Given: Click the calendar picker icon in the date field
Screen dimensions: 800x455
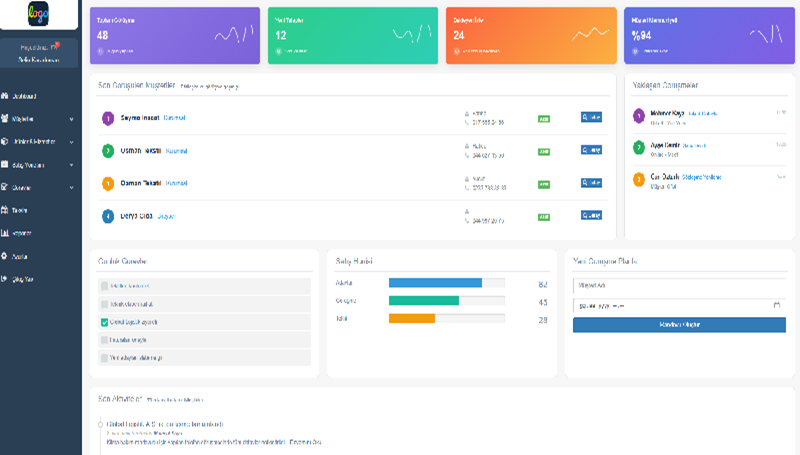Looking at the screenshot, I should point(777,305).
